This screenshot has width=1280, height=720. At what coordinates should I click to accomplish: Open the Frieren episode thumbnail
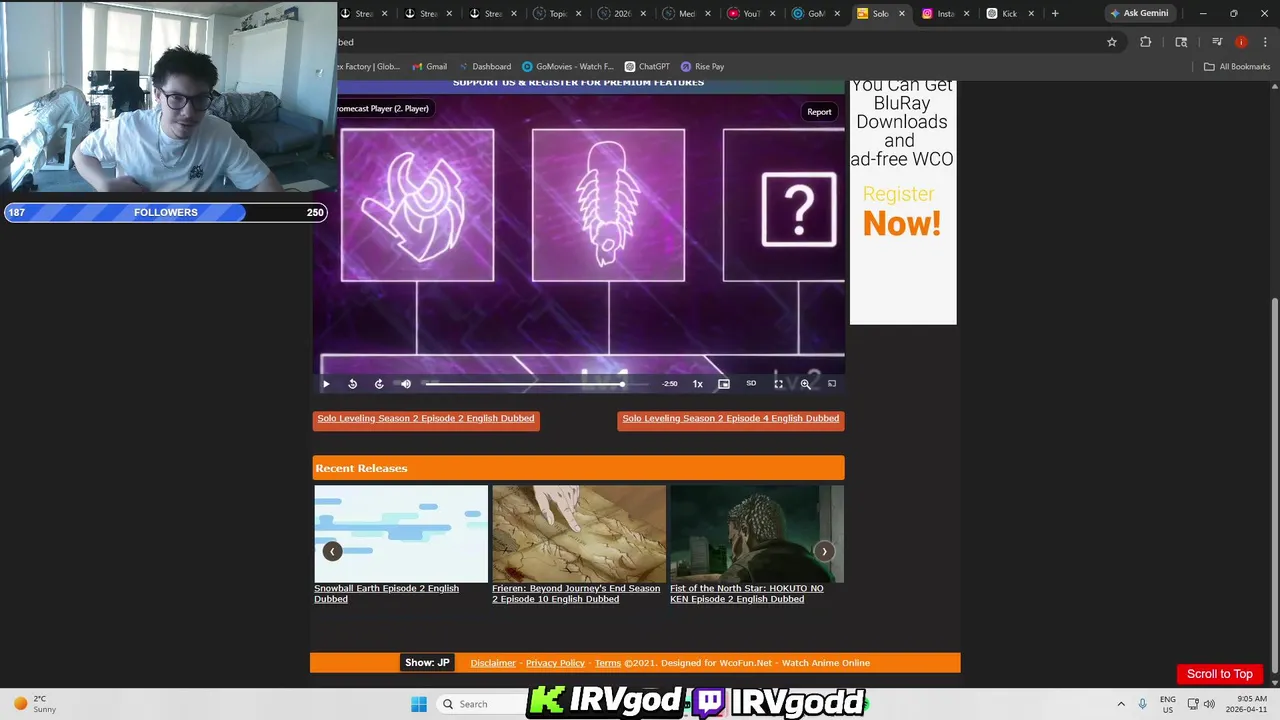click(x=579, y=534)
